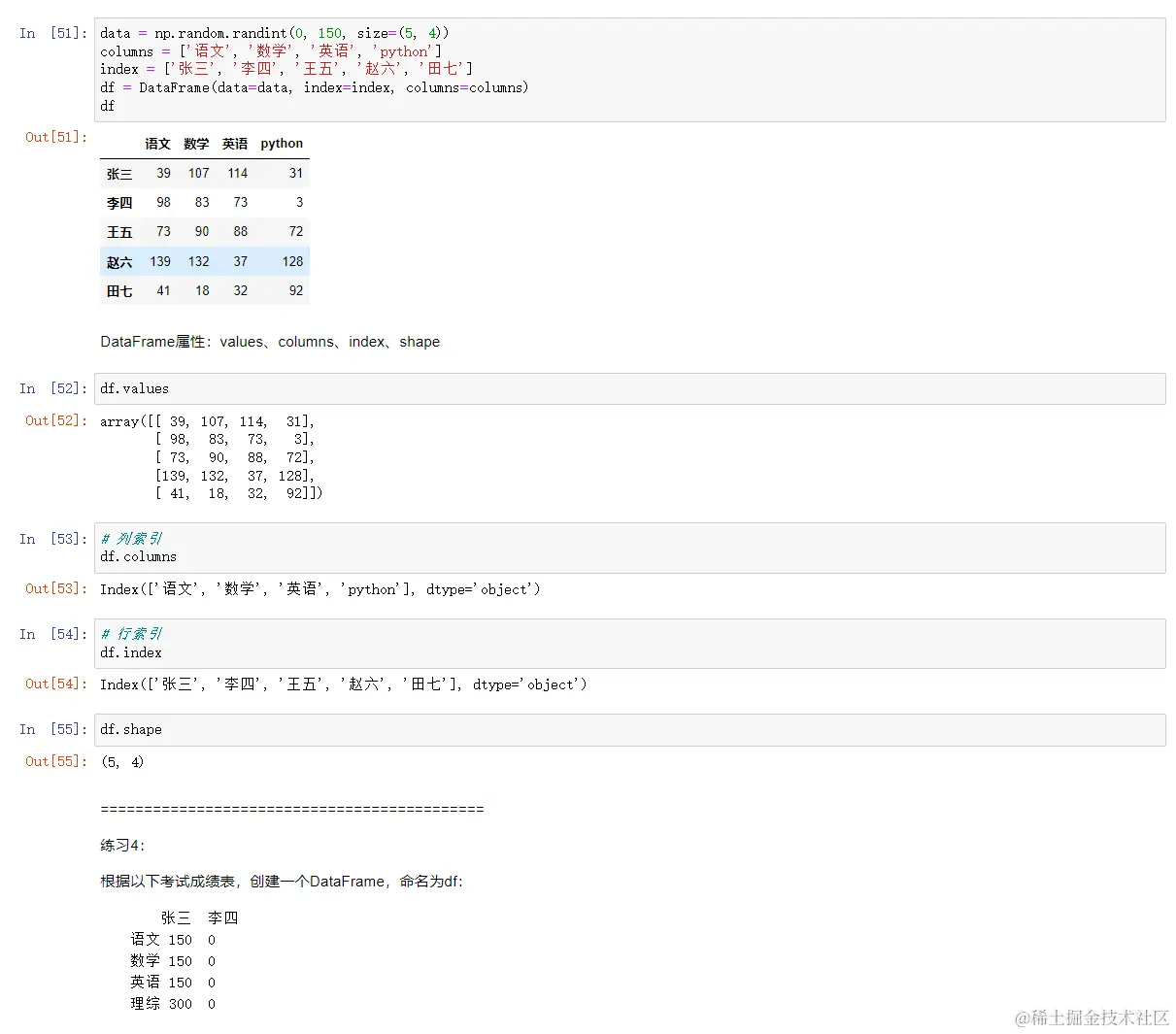Click the DataFrame属性 markdown description line
Screen dimensions: 1176x1034
[x=270, y=342]
